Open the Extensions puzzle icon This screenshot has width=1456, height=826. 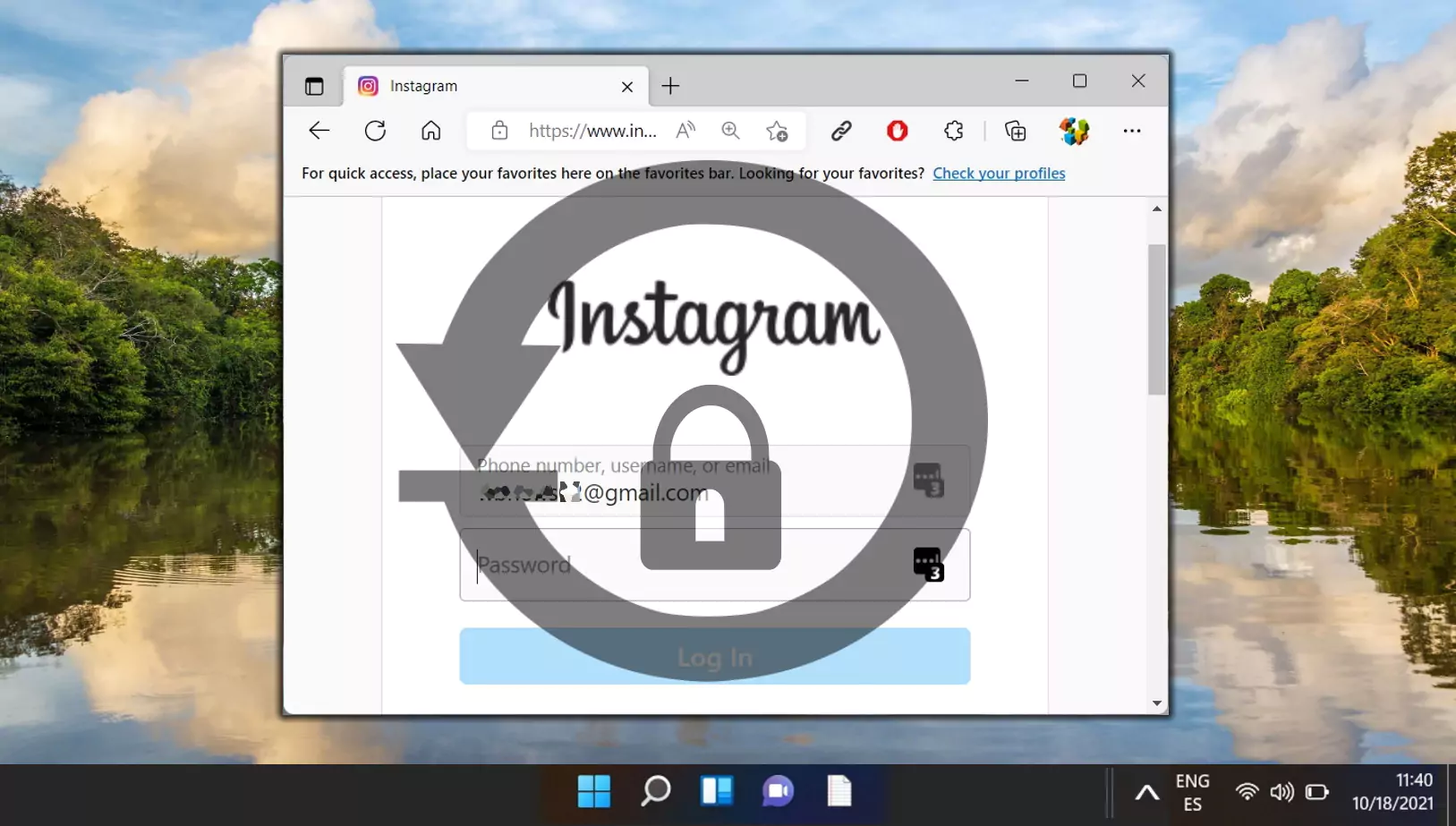pos(953,131)
